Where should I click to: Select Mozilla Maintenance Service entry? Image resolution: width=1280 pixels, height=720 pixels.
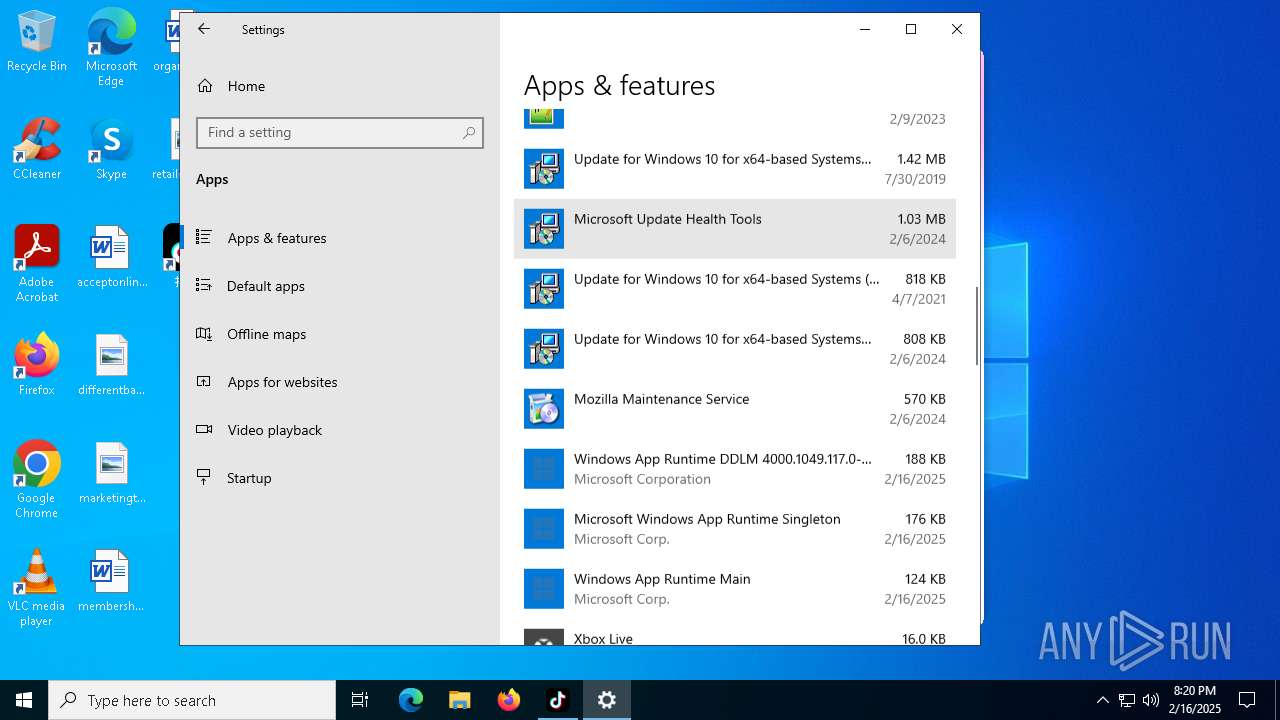[x=735, y=409]
